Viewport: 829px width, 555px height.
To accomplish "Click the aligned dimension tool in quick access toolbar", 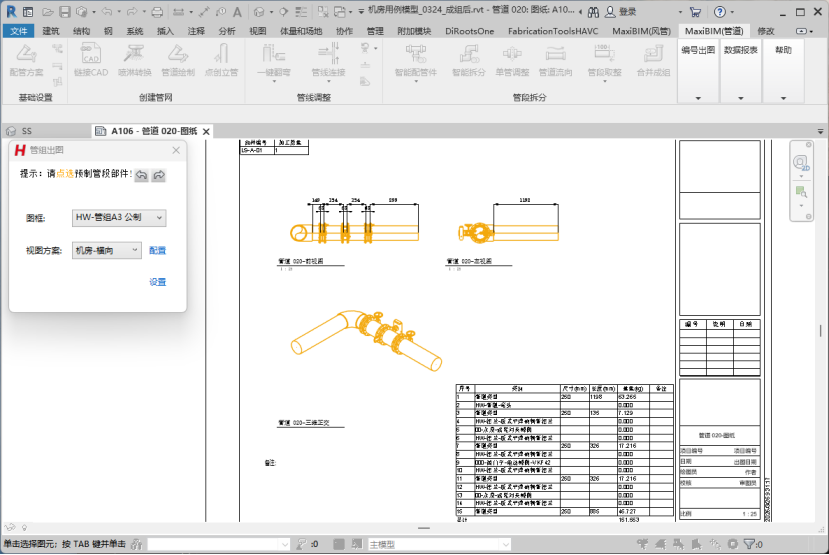I will click(x=204, y=12).
